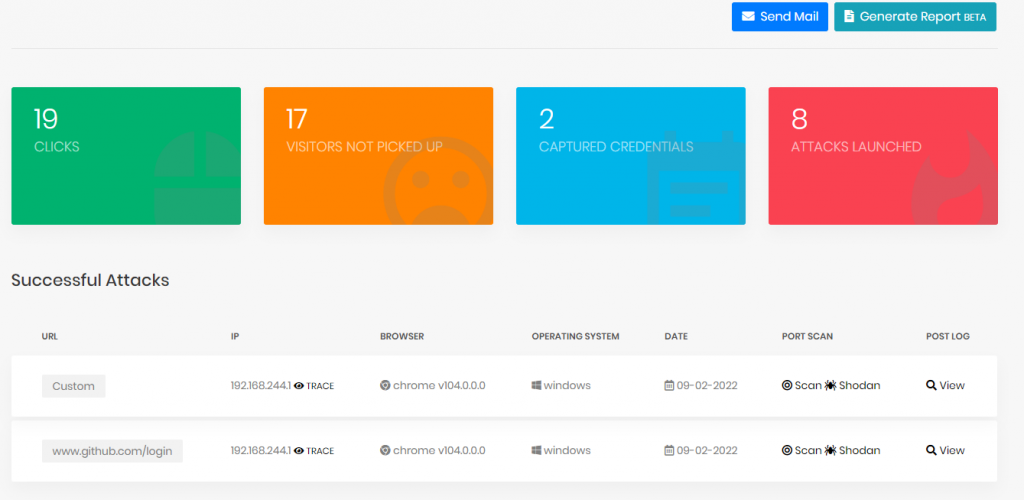Viewport: 1024px width, 500px height.
Task: Click the number 8 on red card
Action: point(799,119)
